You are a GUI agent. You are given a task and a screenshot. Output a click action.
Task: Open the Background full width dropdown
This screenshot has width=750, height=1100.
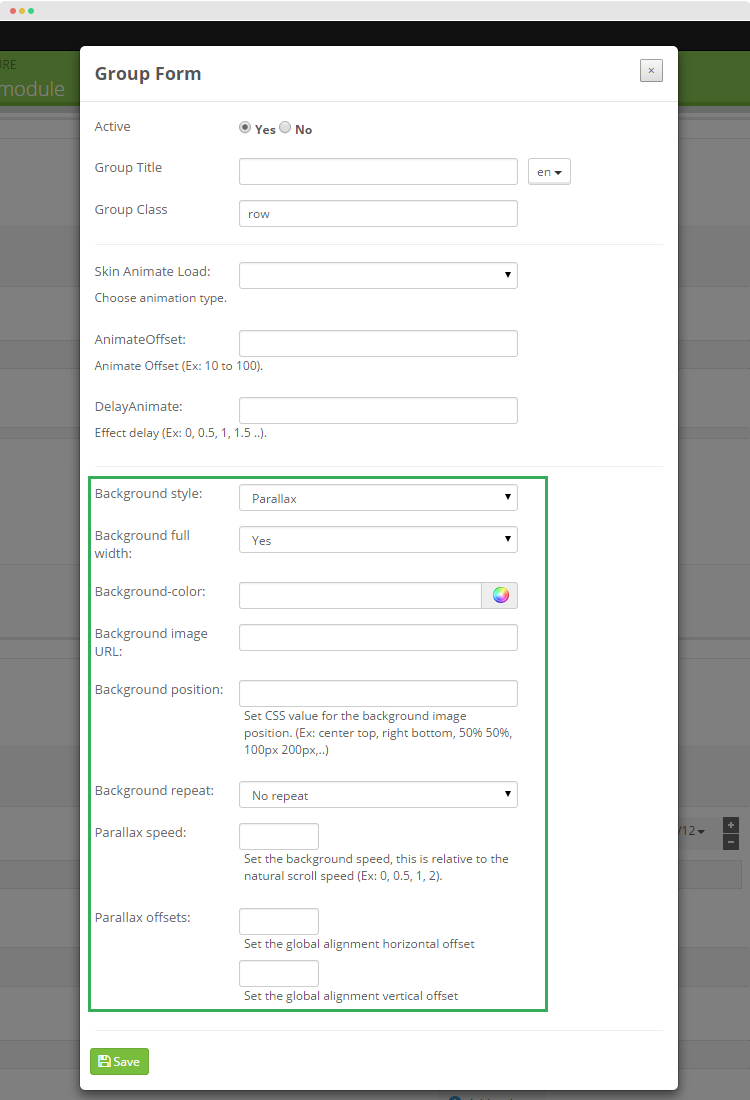(378, 539)
